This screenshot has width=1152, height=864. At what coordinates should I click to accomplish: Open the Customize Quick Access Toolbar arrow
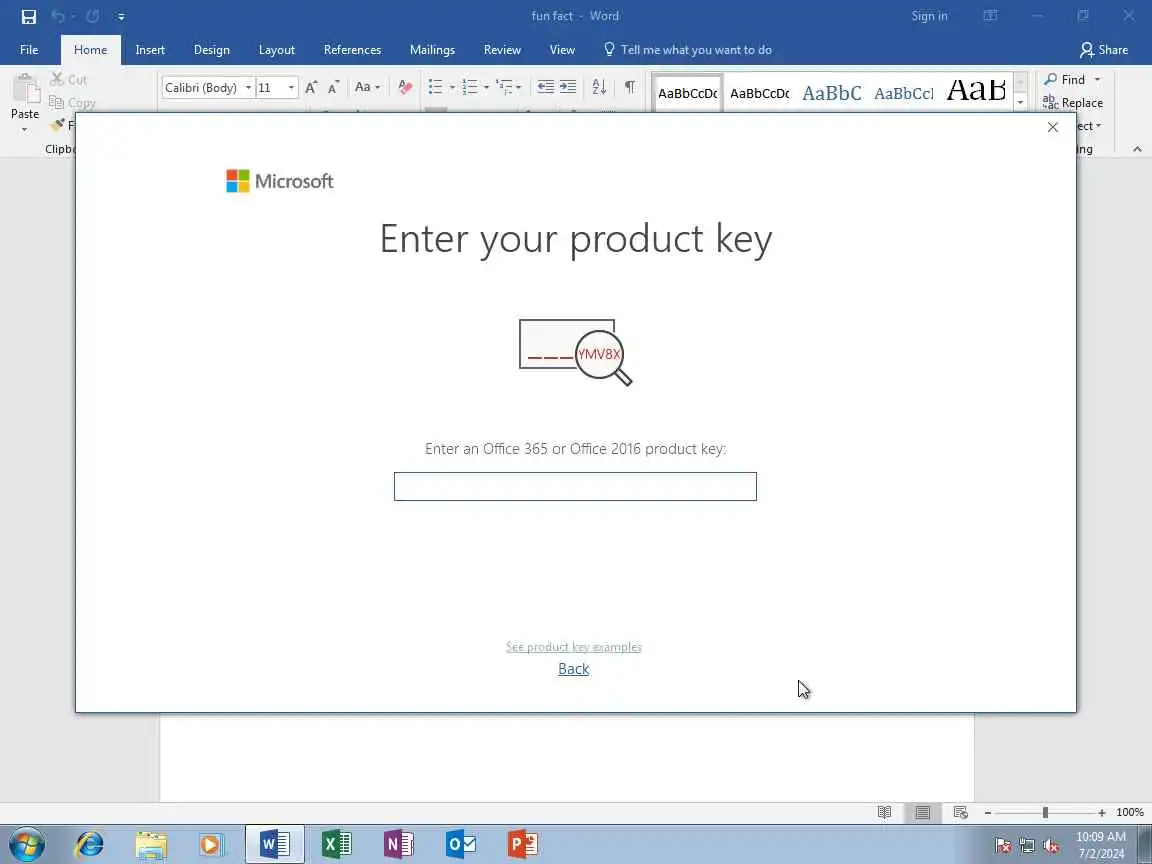click(x=121, y=17)
